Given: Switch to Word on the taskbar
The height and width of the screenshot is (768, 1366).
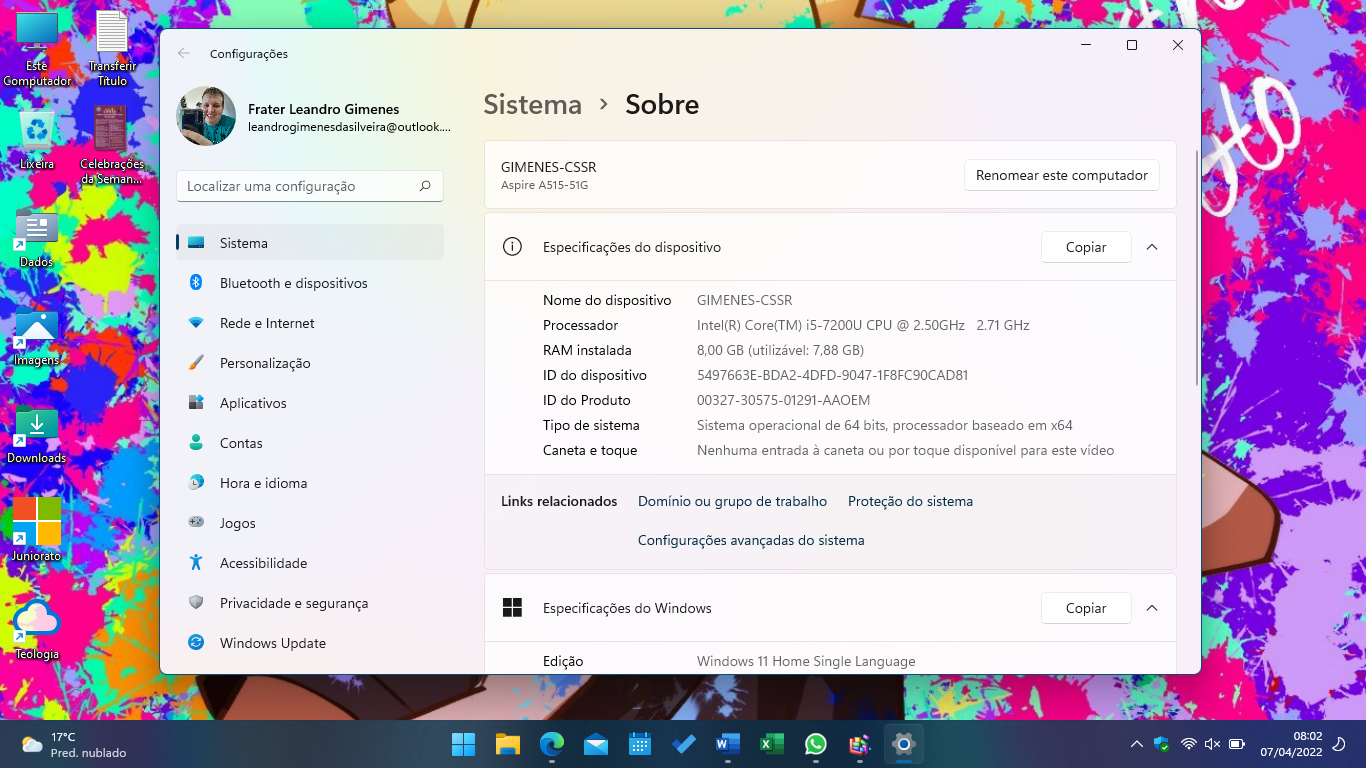Looking at the screenshot, I should coord(728,744).
